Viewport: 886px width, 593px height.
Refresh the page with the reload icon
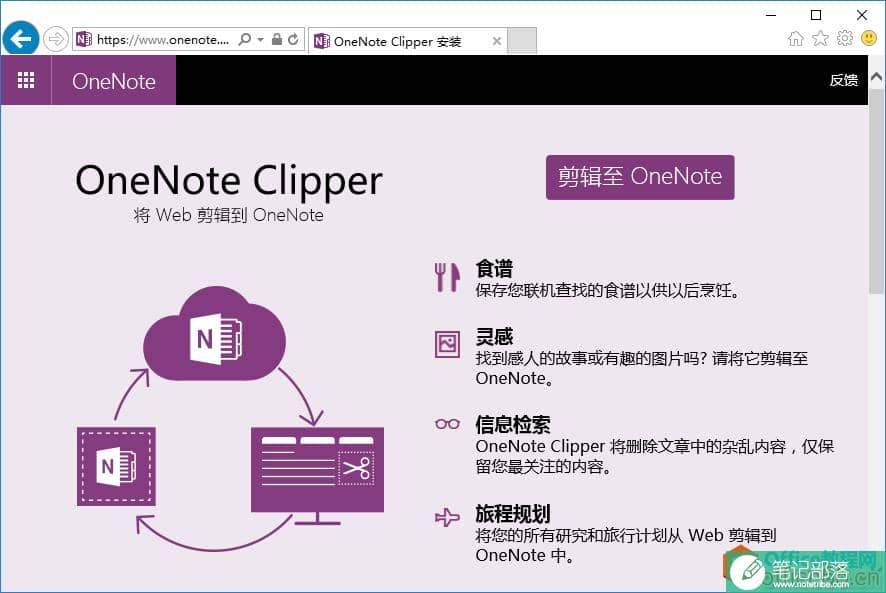click(293, 39)
